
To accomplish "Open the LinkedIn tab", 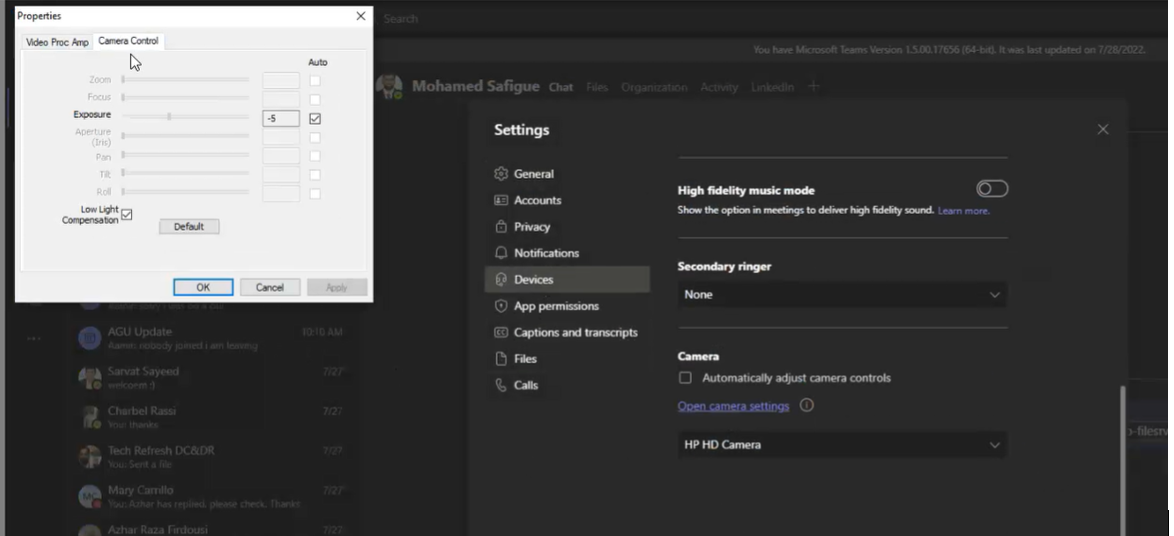I will (772, 87).
